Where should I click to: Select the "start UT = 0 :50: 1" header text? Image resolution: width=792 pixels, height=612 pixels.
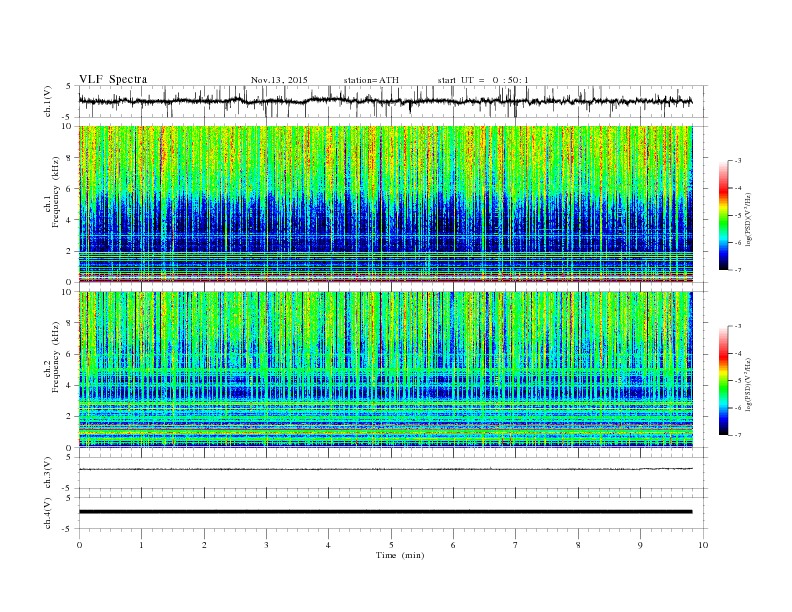483,80
